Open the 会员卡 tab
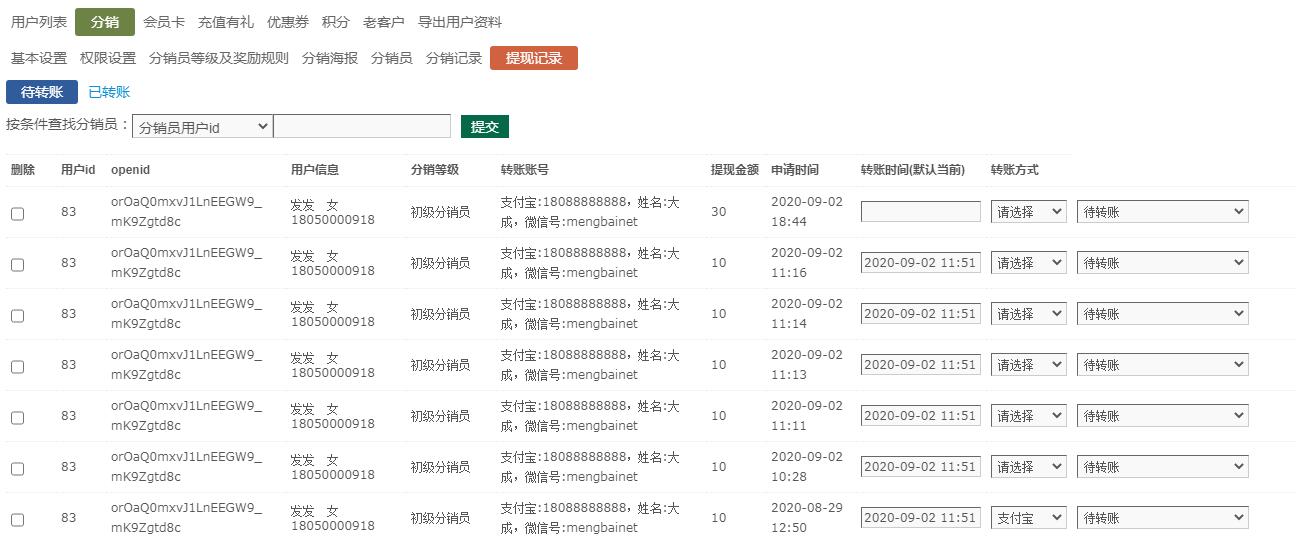Screen dimensions: 1296x538 click(164, 22)
